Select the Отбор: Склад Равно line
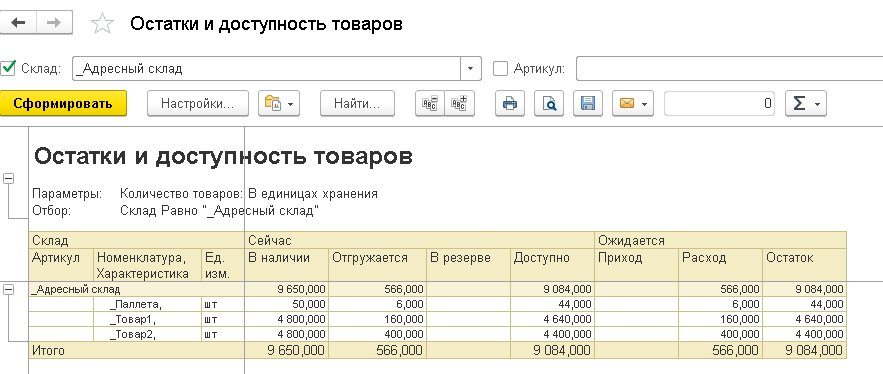883x374 pixels. coord(176,211)
